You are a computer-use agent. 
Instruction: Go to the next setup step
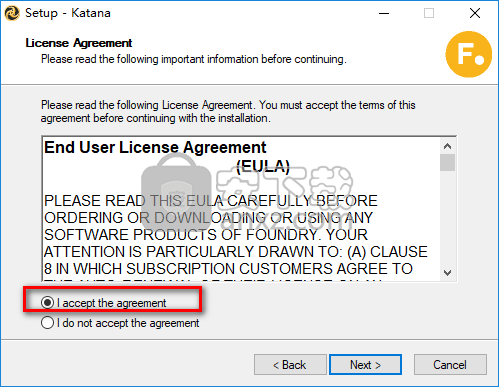pyautogui.click(x=365, y=365)
